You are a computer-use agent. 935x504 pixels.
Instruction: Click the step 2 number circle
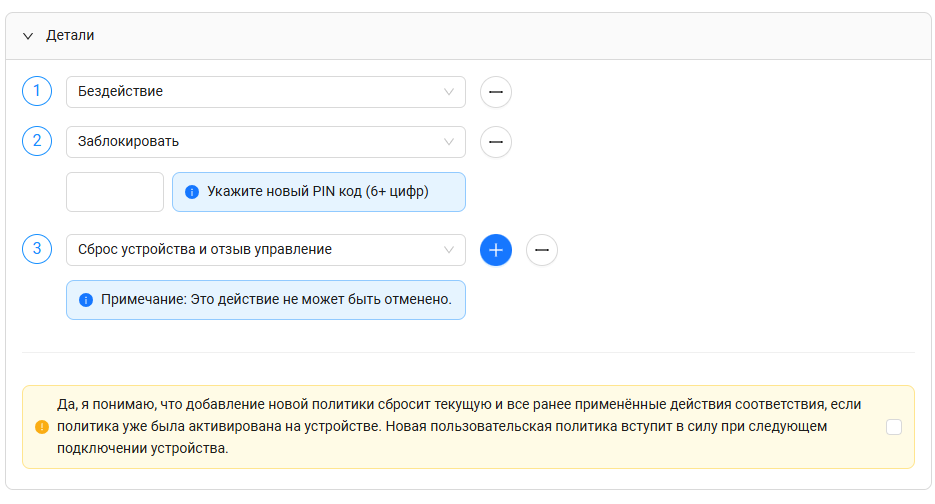pyautogui.click(x=37, y=141)
